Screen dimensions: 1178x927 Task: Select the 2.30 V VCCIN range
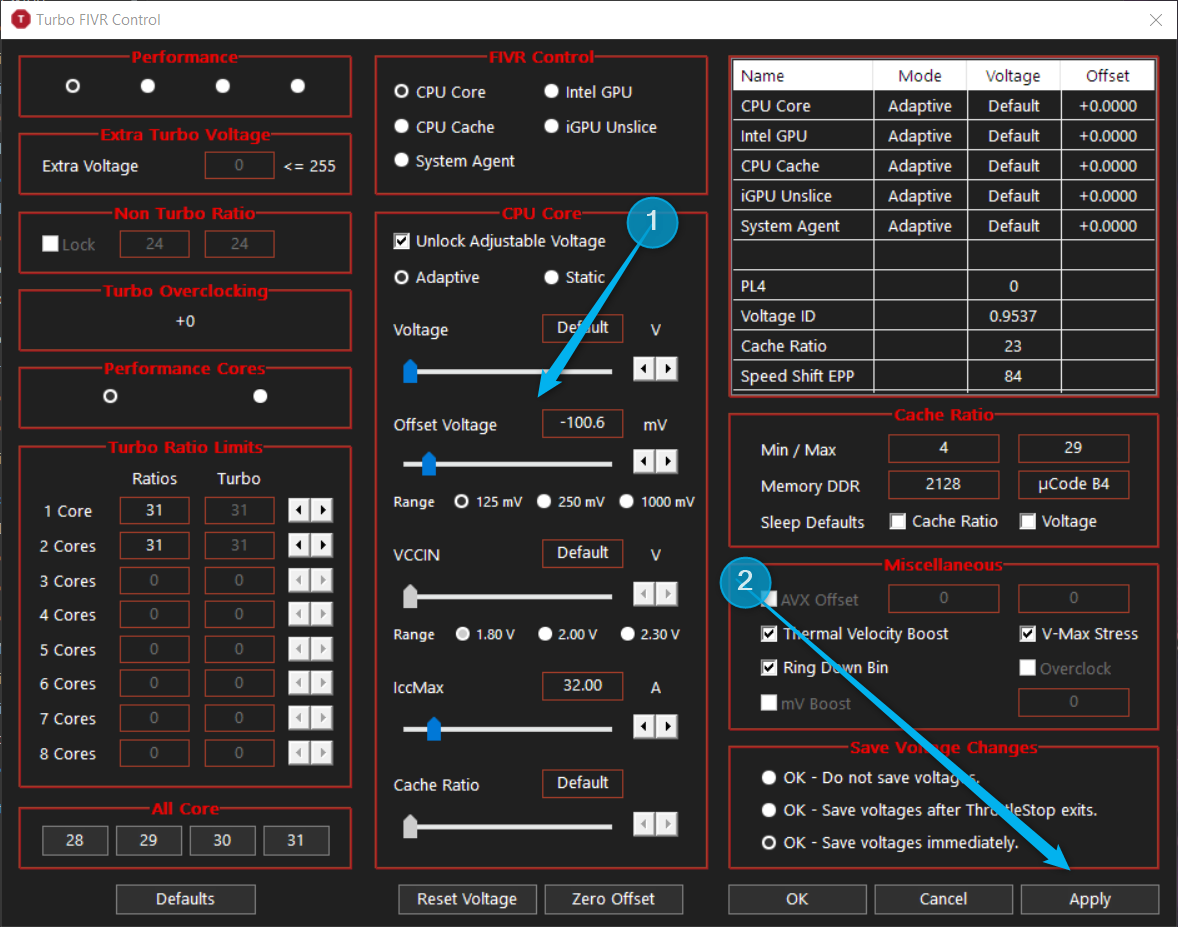pos(627,634)
